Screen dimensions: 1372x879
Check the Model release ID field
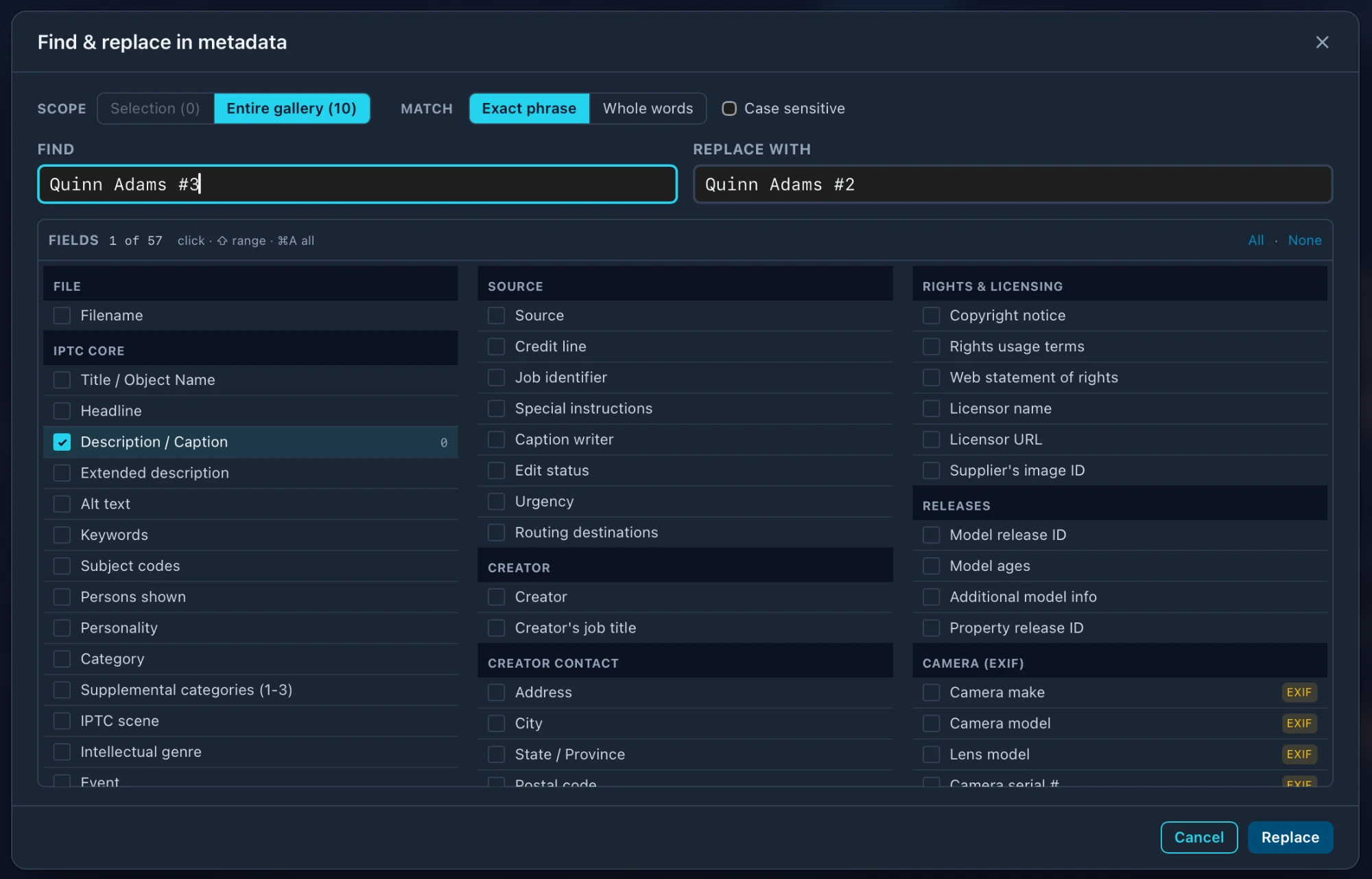(x=931, y=535)
